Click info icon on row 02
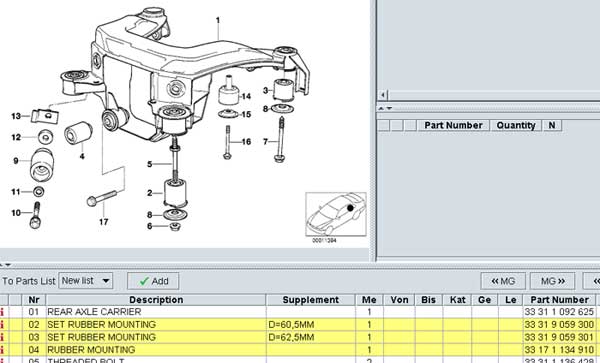Image resolution: width=600 pixels, height=363 pixels. (x=2, y=325)
